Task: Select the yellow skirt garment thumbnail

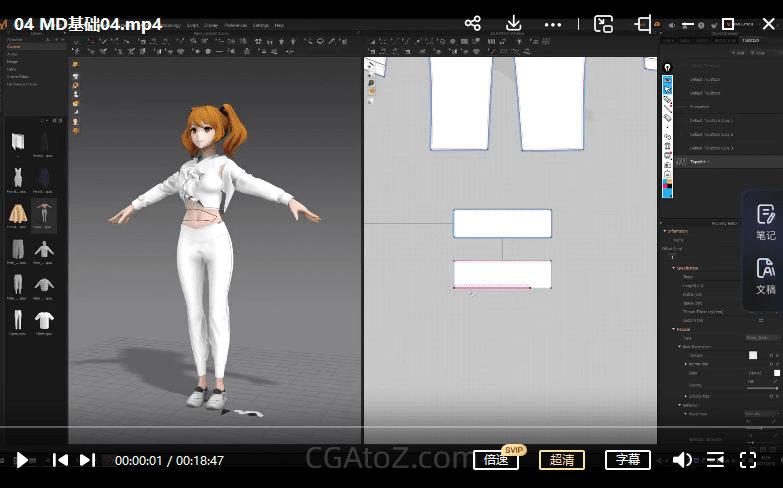Action: pos(17,213)
